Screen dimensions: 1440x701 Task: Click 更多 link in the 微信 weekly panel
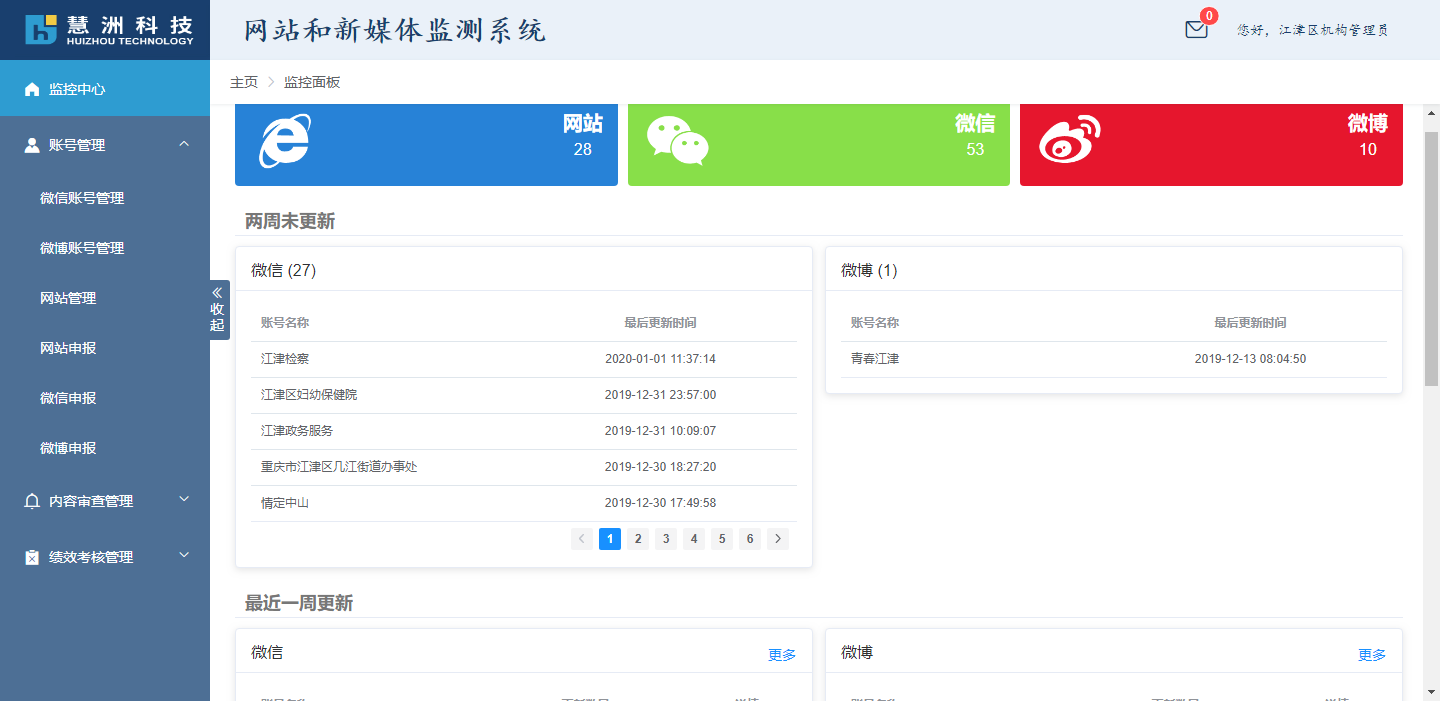pyautogui.click(x=782, y=655)
